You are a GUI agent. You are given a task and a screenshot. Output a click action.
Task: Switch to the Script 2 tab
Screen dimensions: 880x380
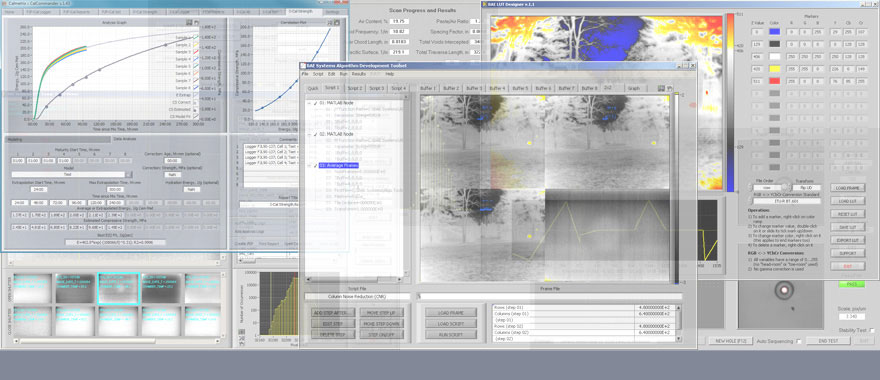(355, 88)
